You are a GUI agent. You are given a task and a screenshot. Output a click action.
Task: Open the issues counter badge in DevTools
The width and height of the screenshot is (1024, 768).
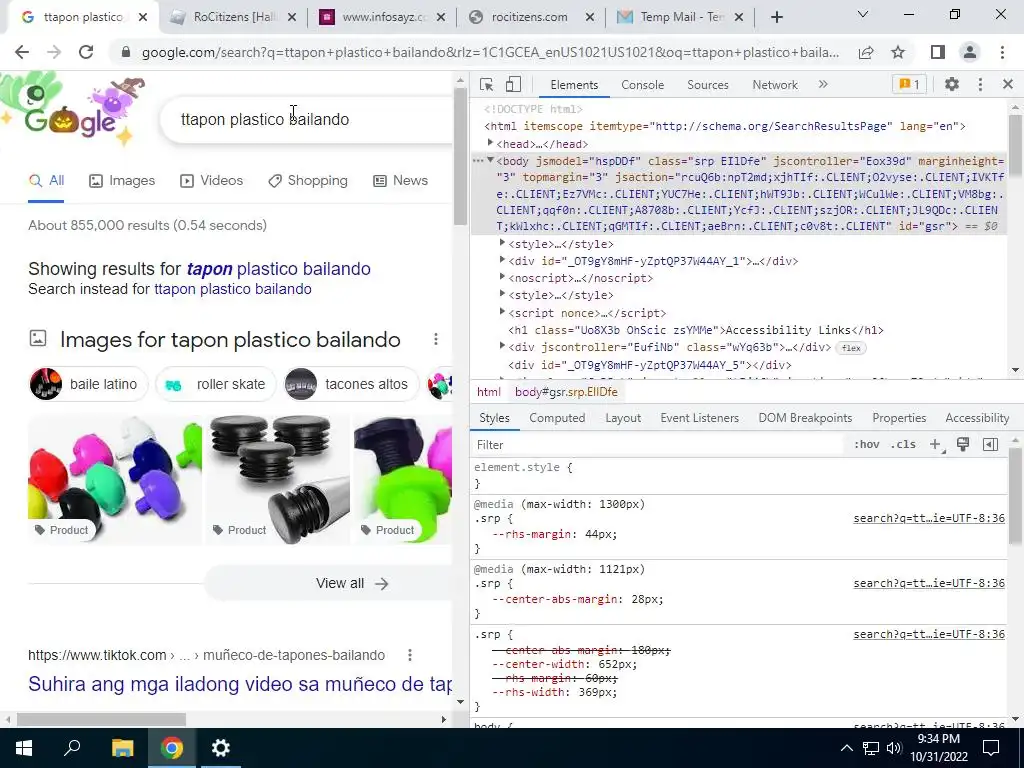(x=909, y=84)
